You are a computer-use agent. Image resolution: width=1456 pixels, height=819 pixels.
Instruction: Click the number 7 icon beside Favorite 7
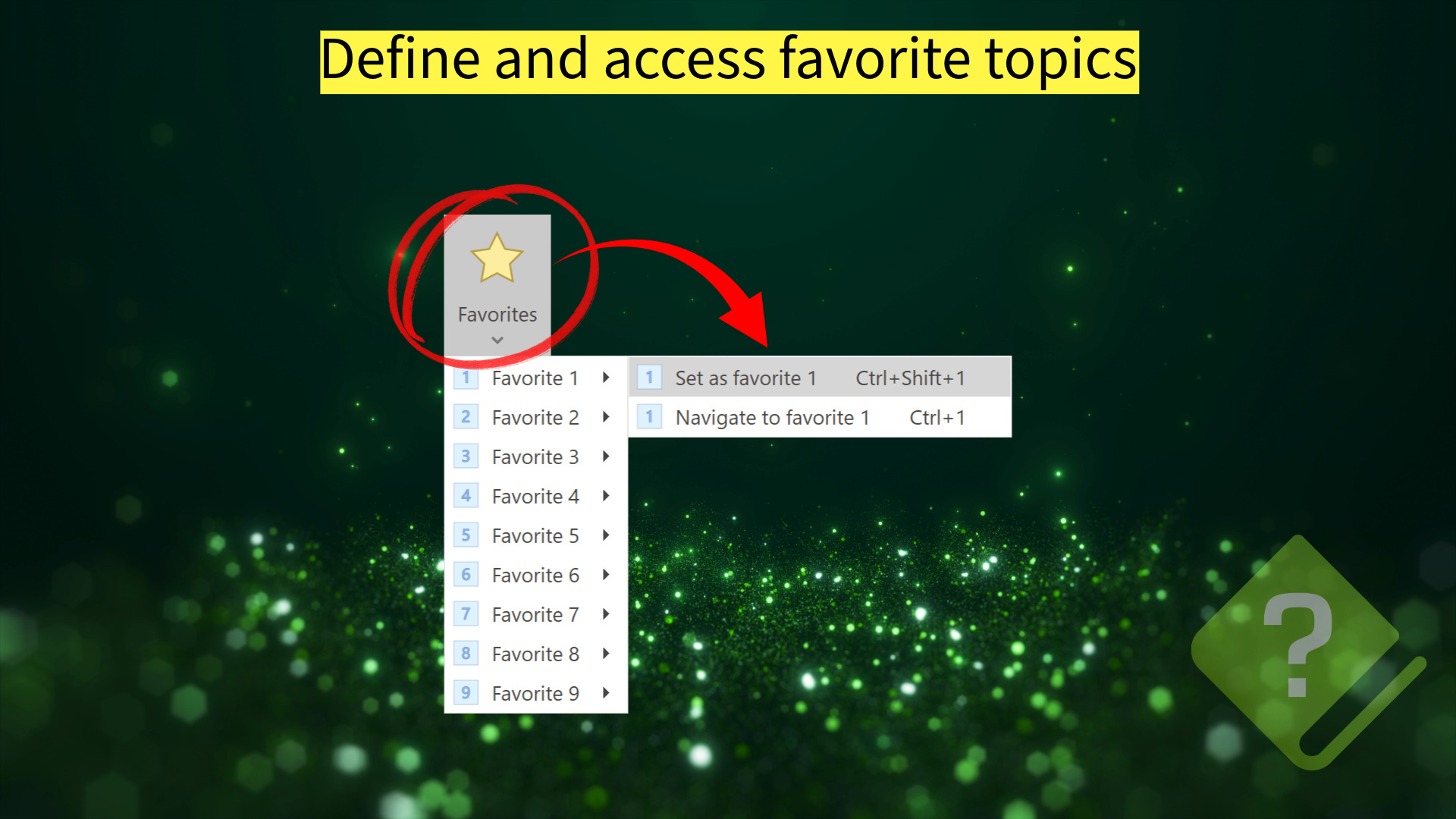(466, 614)
